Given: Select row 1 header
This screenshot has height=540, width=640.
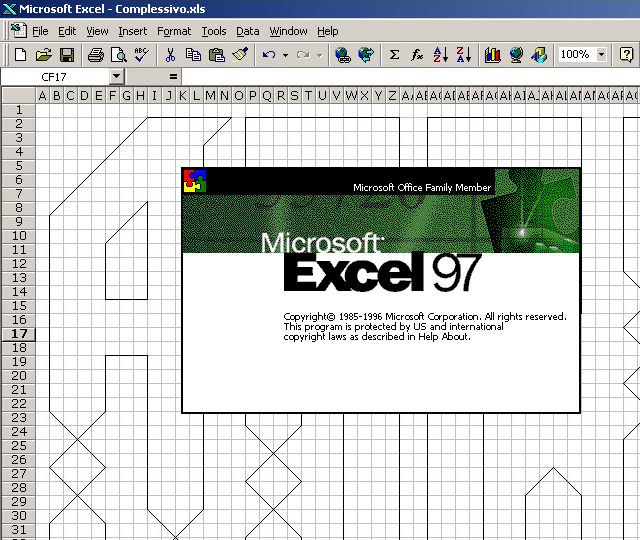Looking at the screenshot, I should (19, 110).
